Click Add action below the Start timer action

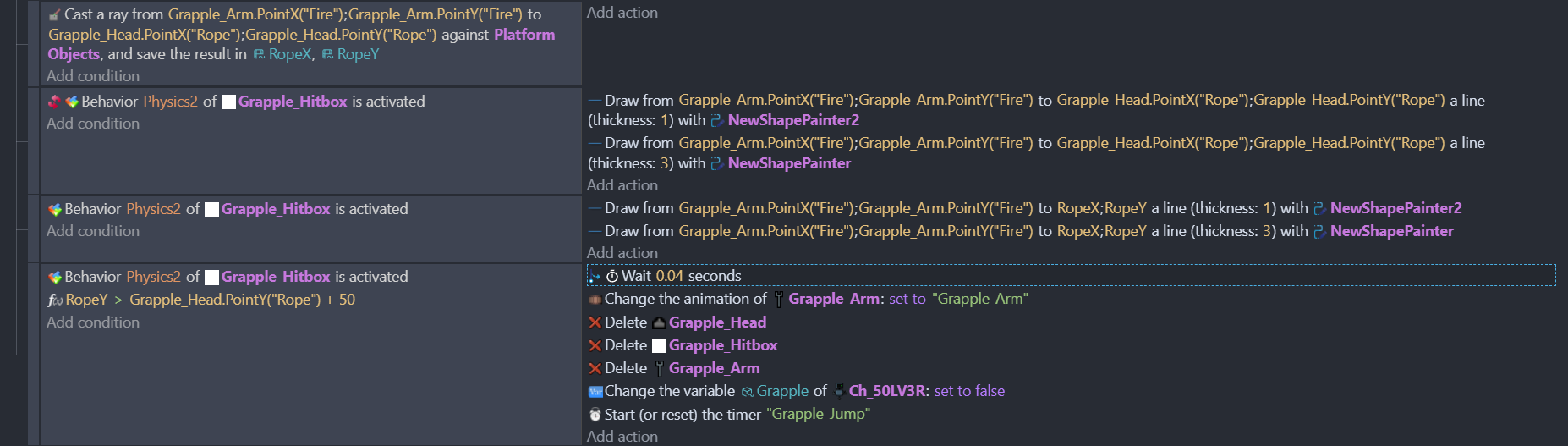coord(622,436)
